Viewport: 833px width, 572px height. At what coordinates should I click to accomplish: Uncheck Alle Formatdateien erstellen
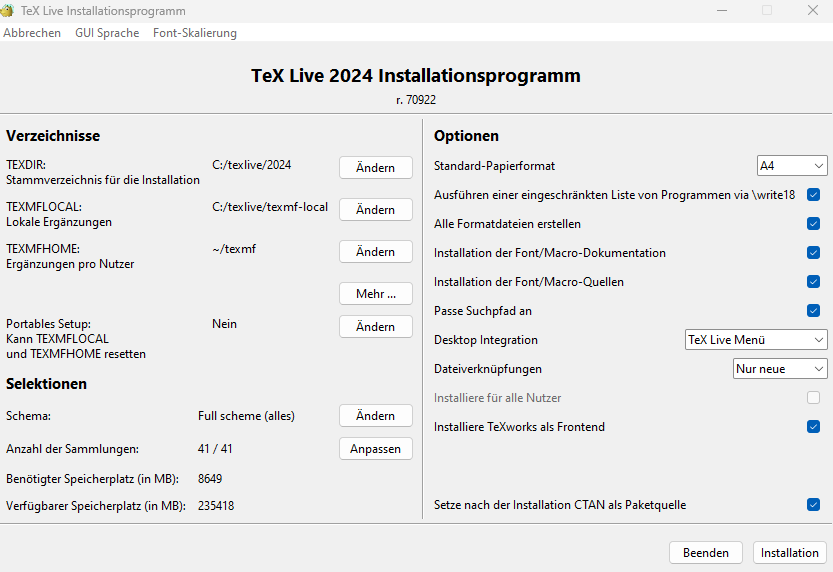coord(813,224)
